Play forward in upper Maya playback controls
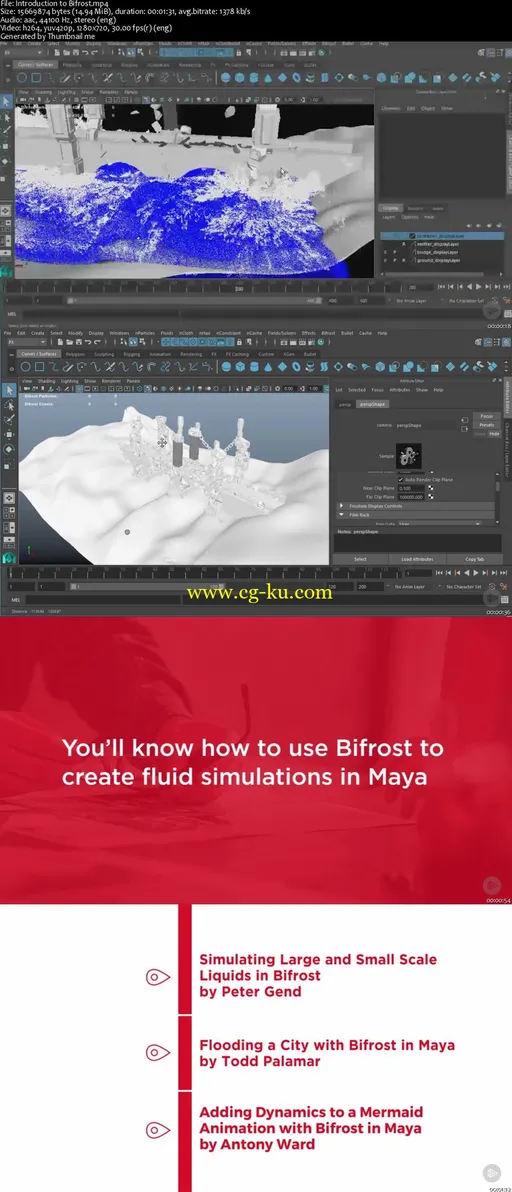The height and width of the screenshot is (1192, 512). tap(478, 287)
